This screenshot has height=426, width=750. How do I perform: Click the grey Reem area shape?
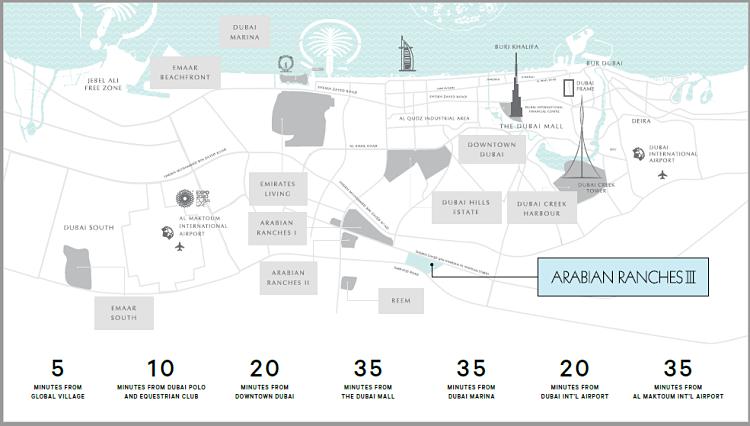pos(349,284)
